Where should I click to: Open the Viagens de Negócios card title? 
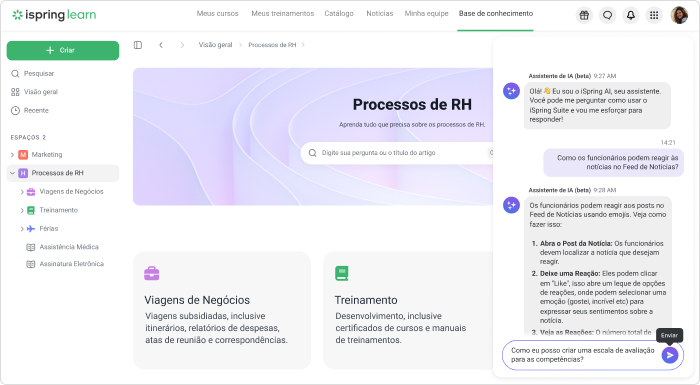(x=197, y=300)
